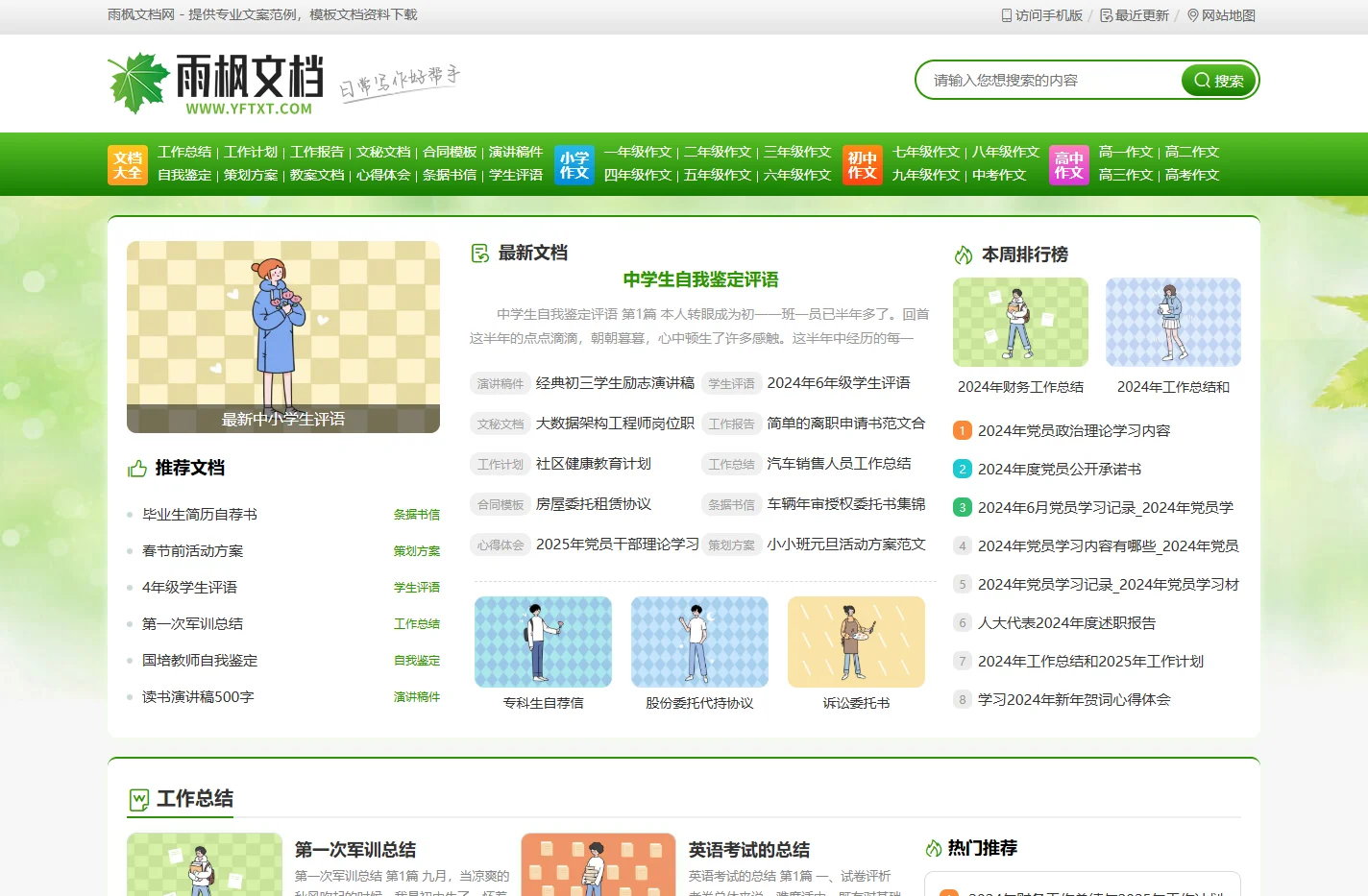Open the 英语考试的总结 article title
The height and width of the screenshot is (896, 1368).
point(749,850)
